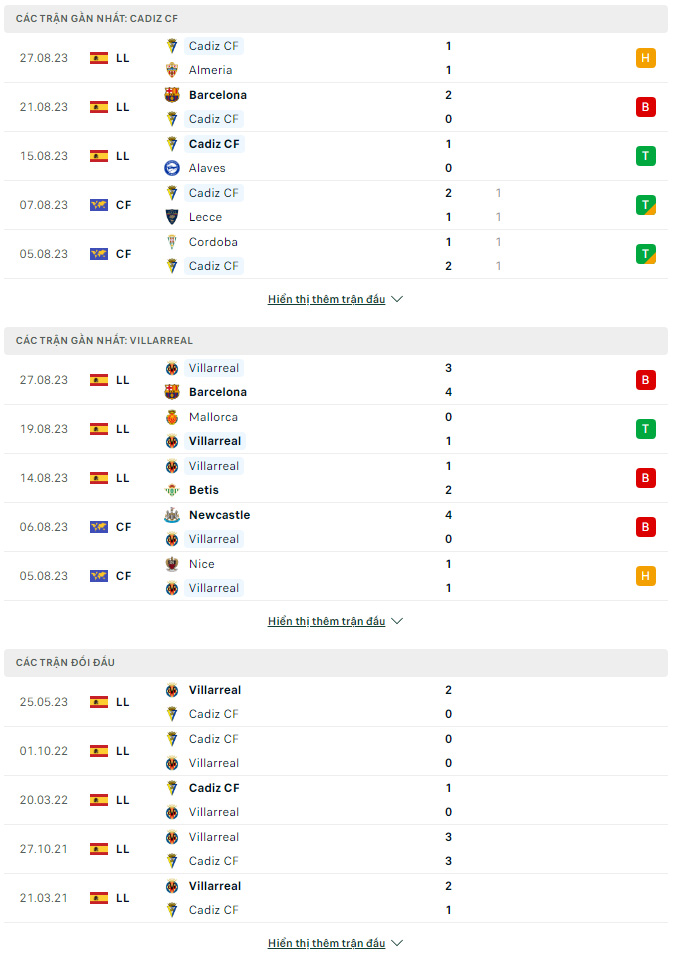Image resolution: width=675 pixels, height=954 pixels.
Task: Click red B badge for Barcelona-Cadiz match
Action: pyautogui.click(x=645, y=107)
